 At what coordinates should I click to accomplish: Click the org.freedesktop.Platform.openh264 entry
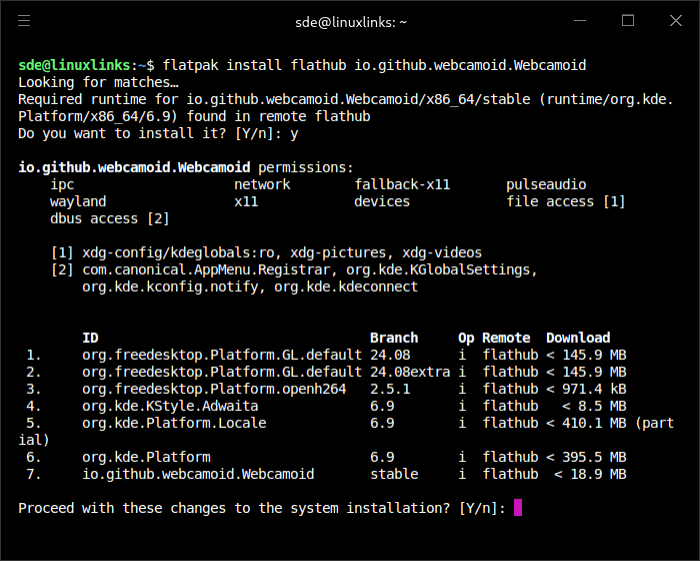point(214,389)
